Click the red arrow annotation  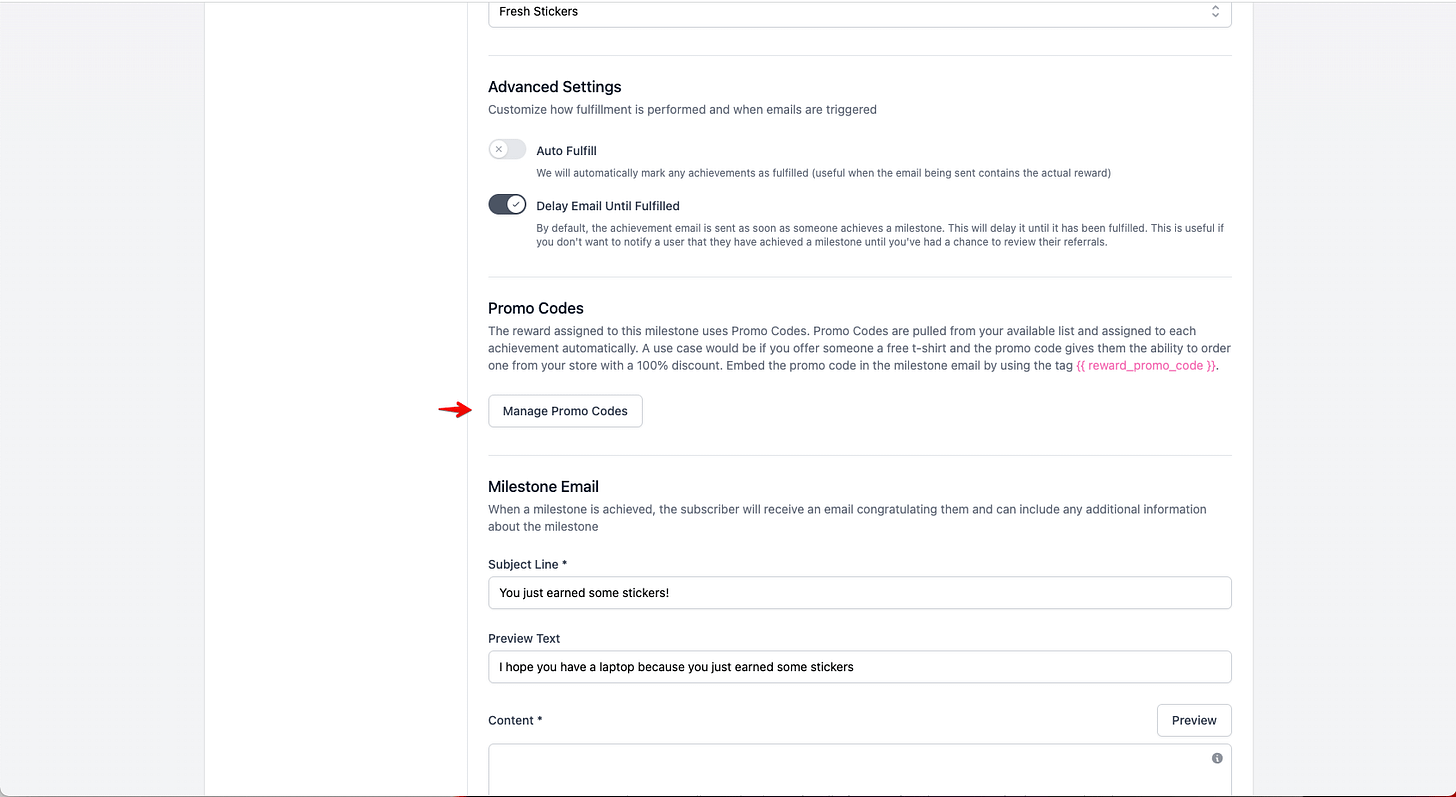pyautogui.click(x=455, y=409)
